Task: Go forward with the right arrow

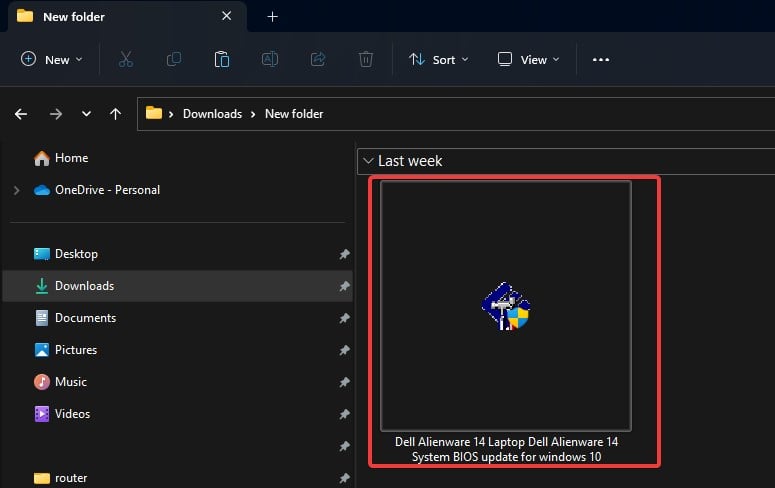Action: point(56,114)
